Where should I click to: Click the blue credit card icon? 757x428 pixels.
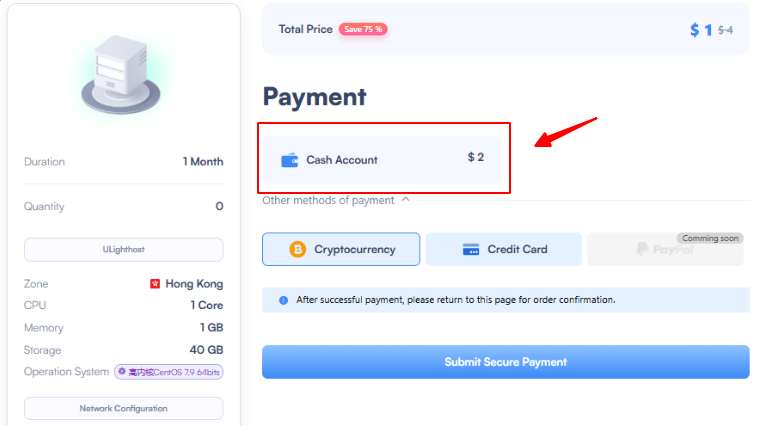(x=471, y=249)
